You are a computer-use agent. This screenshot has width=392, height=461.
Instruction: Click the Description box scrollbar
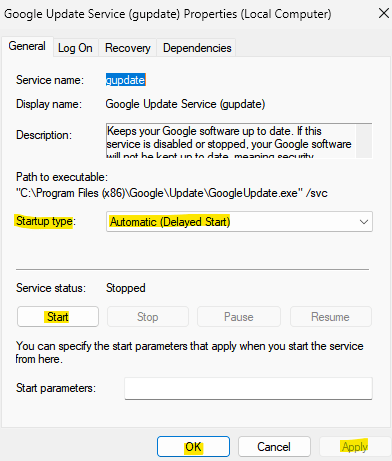tap(364, 141)
